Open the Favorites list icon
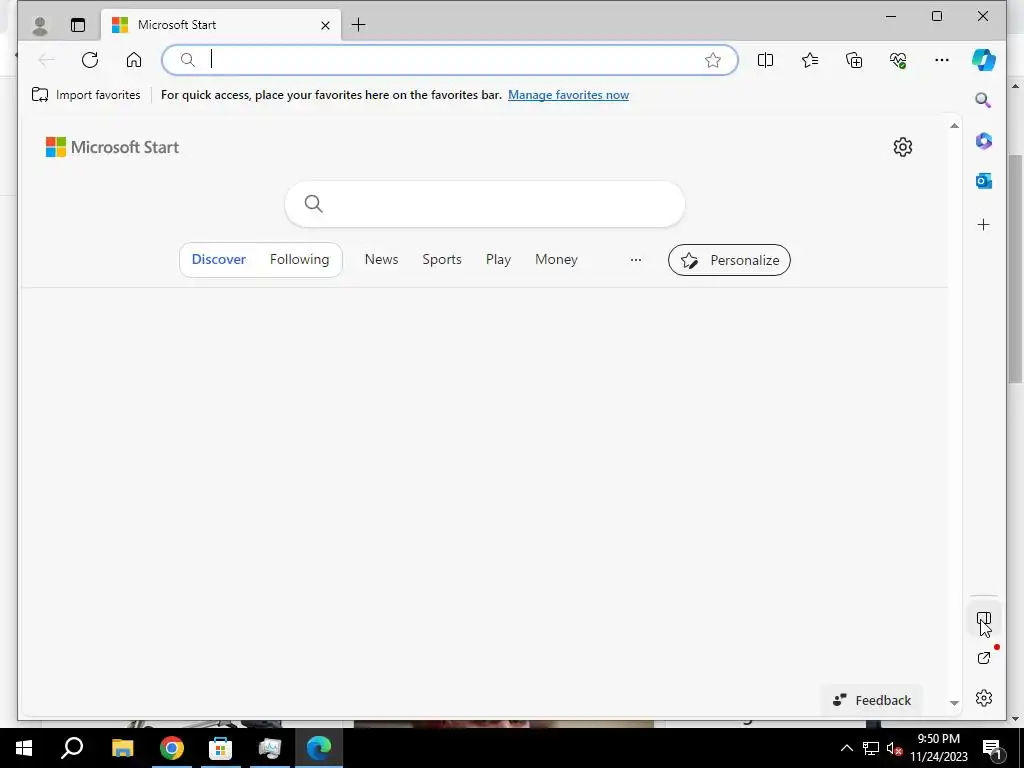This screenshot has height=768, width=1024. coord(810,60)
